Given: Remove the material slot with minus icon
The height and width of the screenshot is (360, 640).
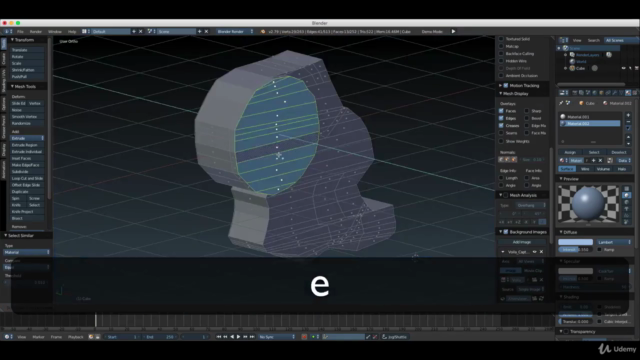Looking at the screenshot, I should coord(628,122).
